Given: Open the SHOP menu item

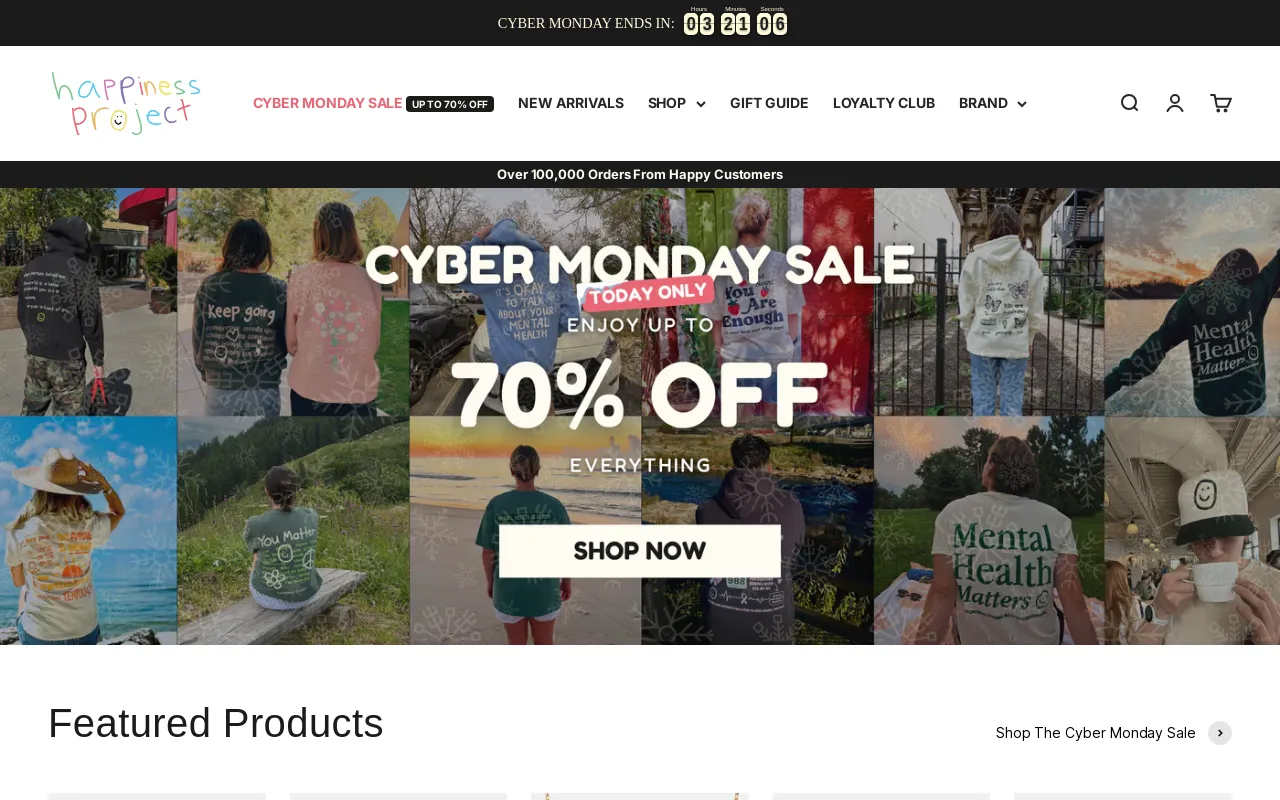Looking at the screenshot, I should point(667,103).
